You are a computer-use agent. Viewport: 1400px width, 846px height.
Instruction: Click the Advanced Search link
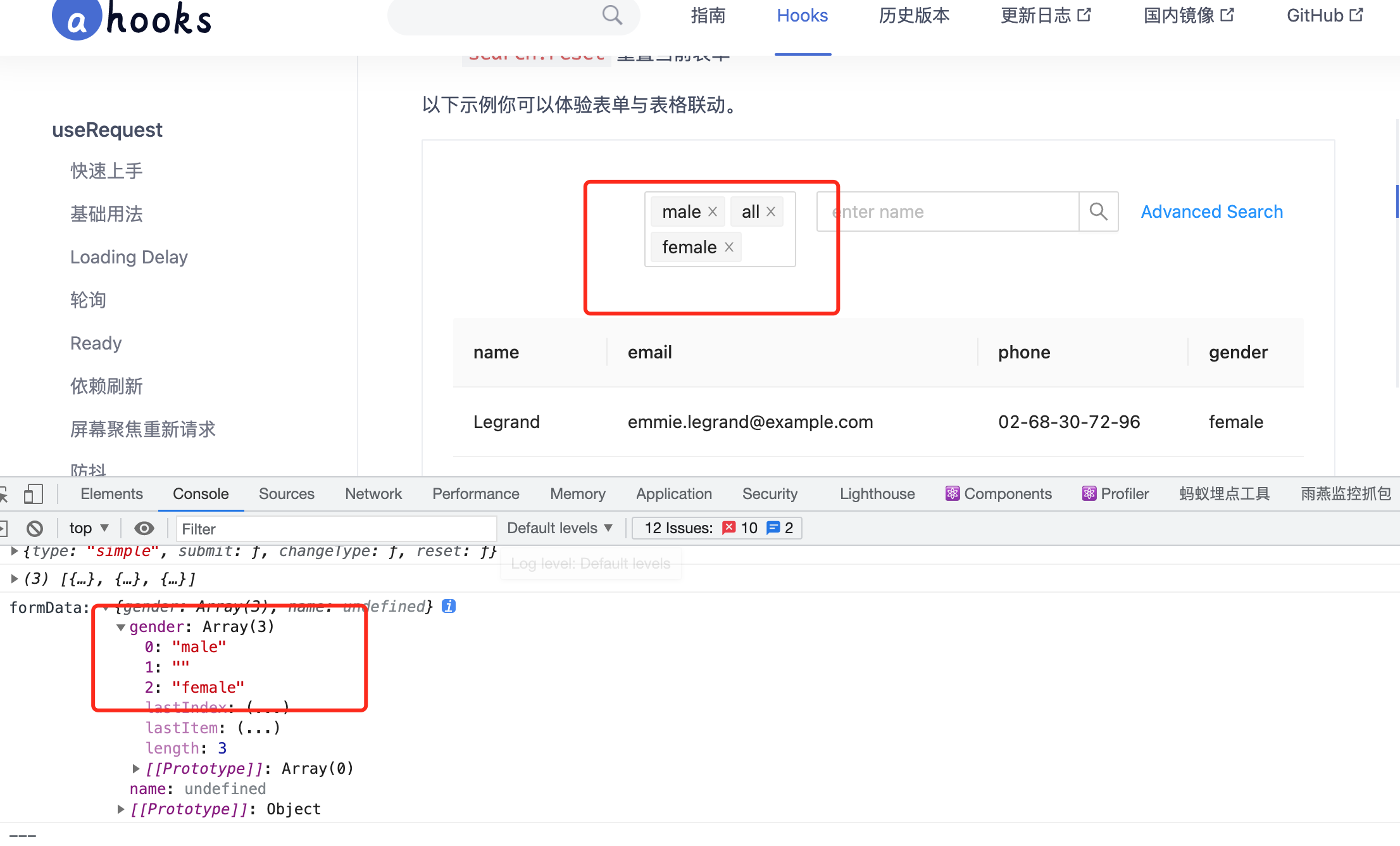pyautogui.click(x=1211, y=211)
